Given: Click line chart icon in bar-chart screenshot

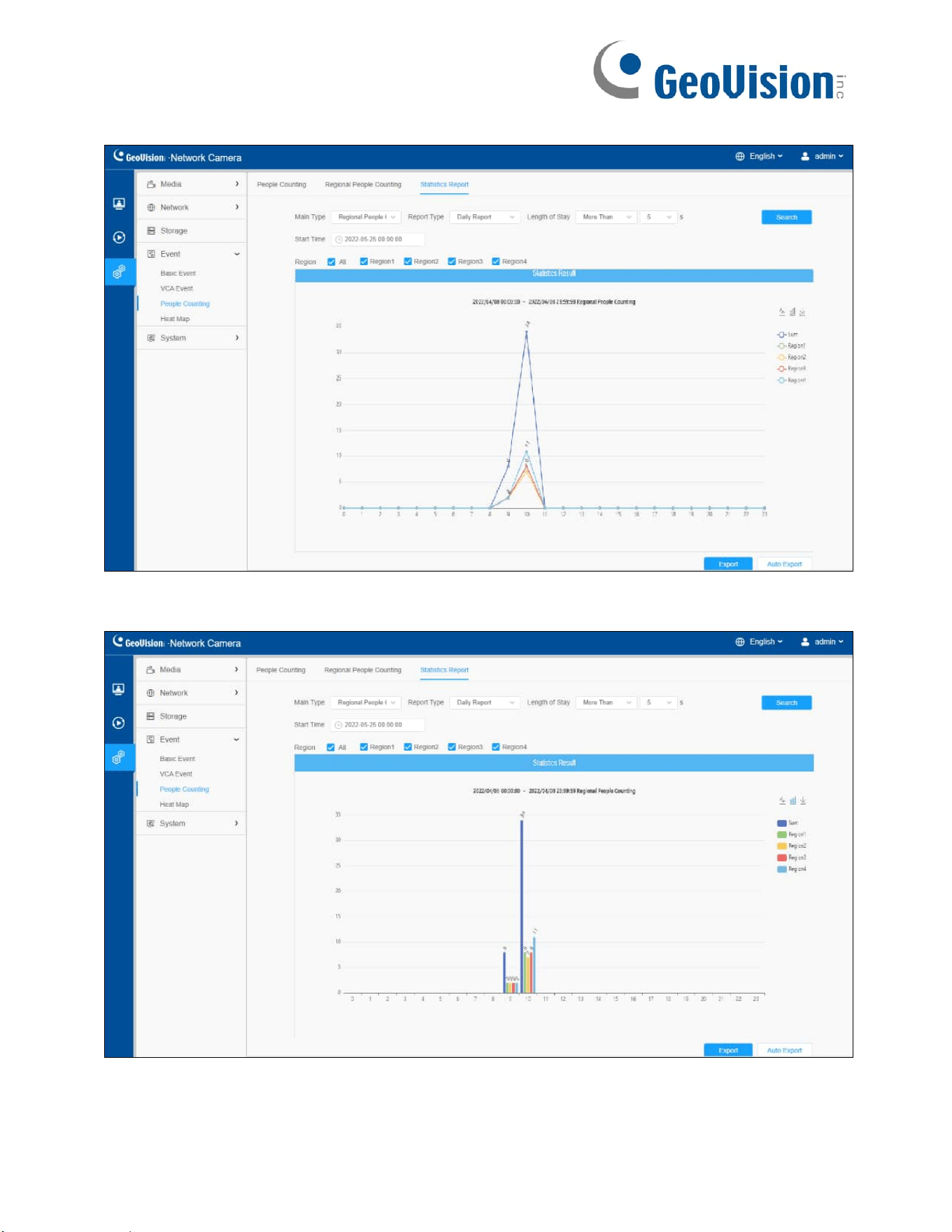Looking at the screenshot, I should point(783,800).
